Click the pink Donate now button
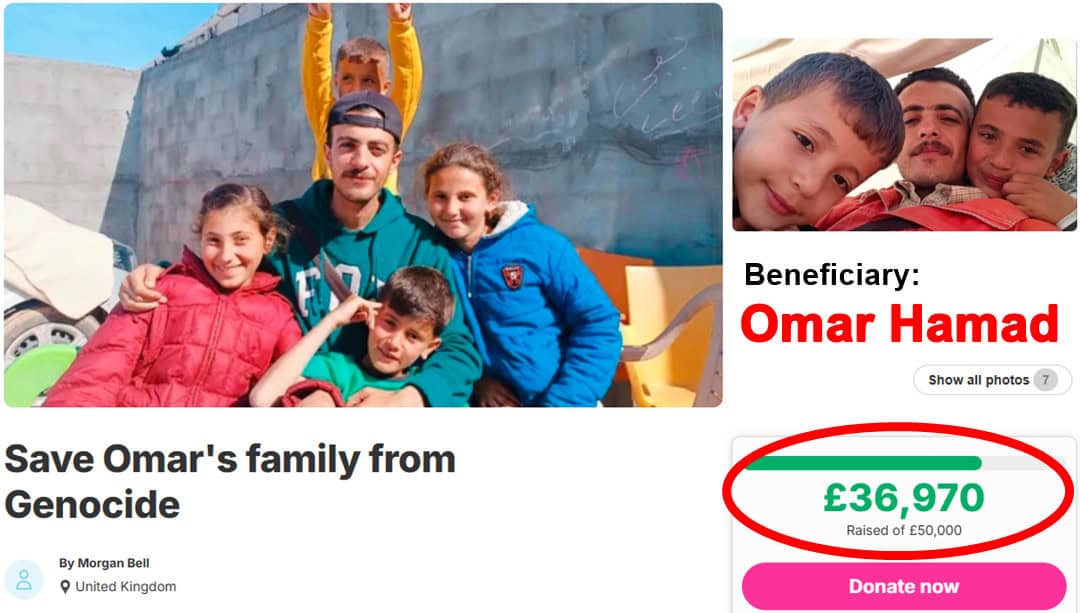This screenshot has height=613, width=1080. 904,586
